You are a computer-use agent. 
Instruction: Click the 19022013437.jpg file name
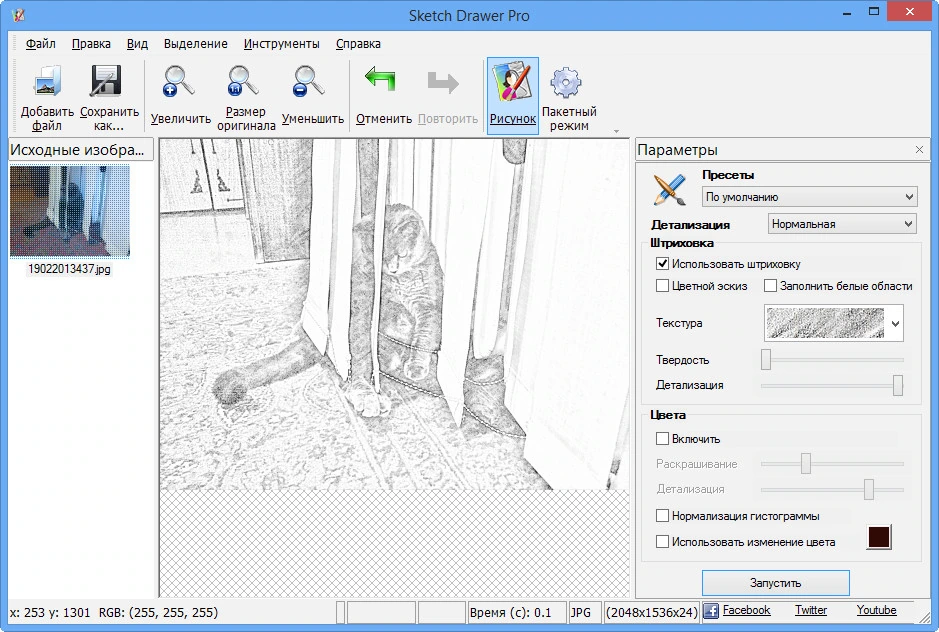69,269
